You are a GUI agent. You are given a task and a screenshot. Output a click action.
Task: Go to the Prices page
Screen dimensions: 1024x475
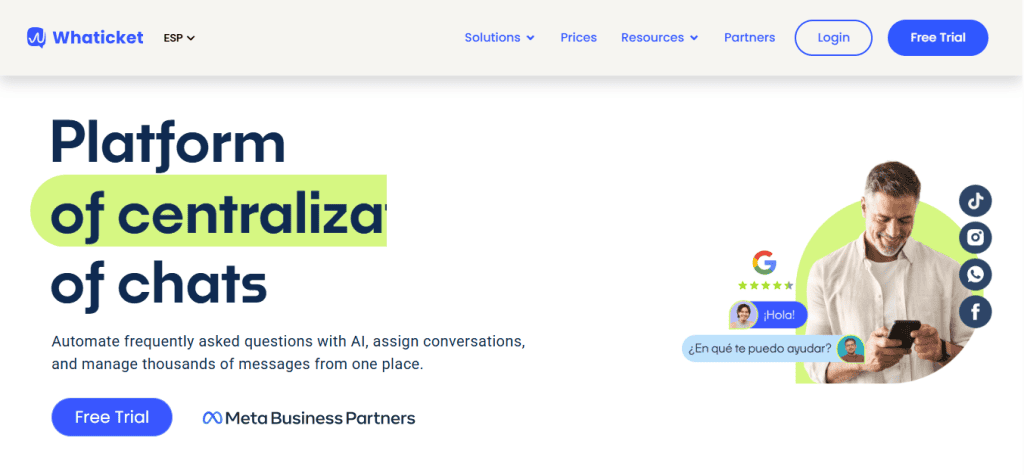pos(578,38)
